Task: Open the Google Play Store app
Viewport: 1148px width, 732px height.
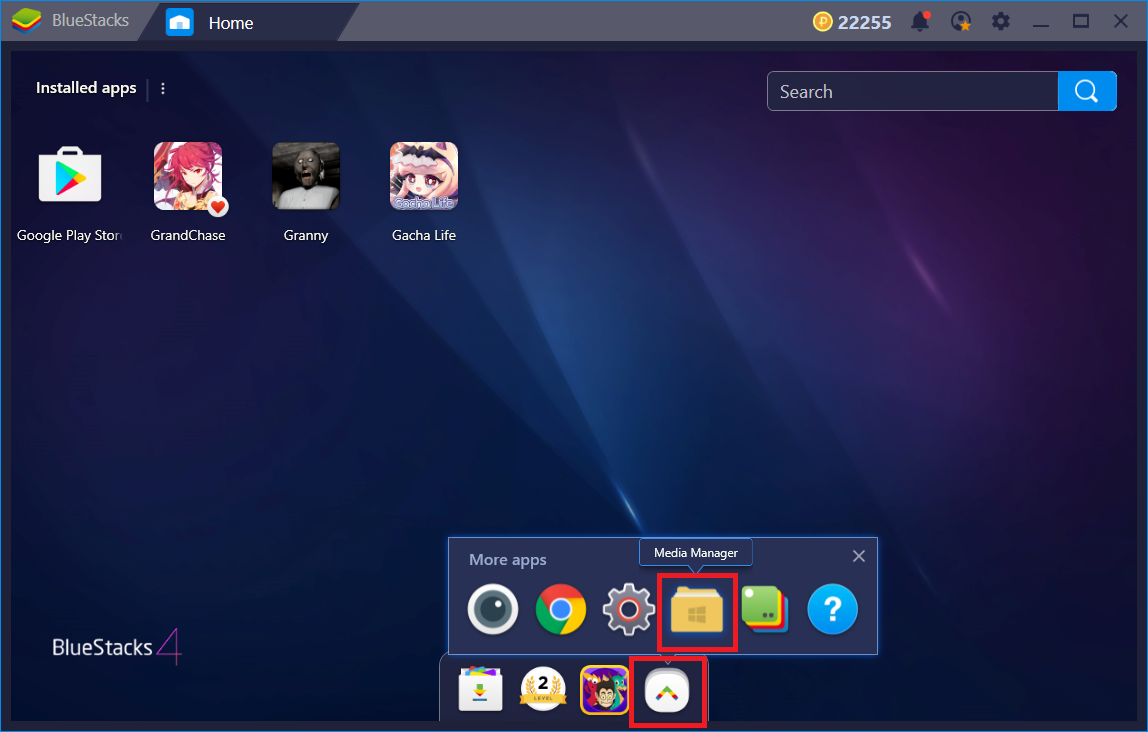Action: 70,176
